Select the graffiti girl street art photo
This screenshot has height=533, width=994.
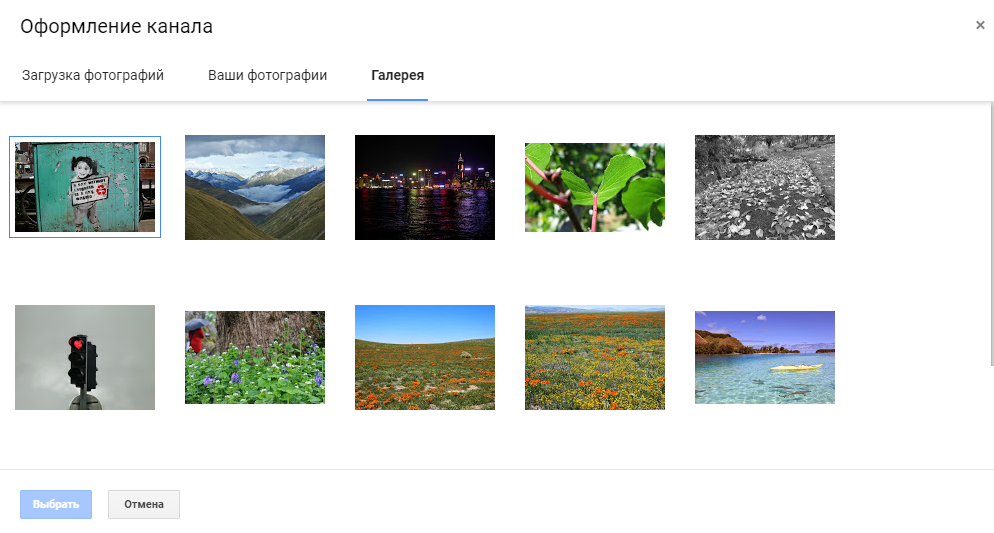85,187
